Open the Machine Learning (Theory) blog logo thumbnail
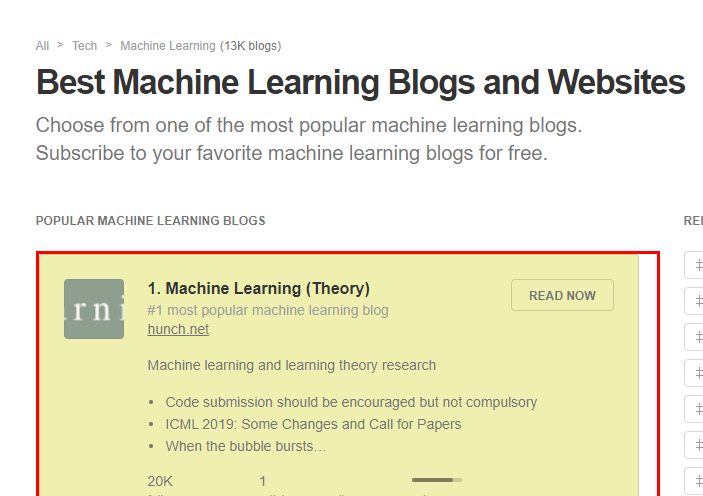This screenshot has width=703, height=496. click(94, 309)
